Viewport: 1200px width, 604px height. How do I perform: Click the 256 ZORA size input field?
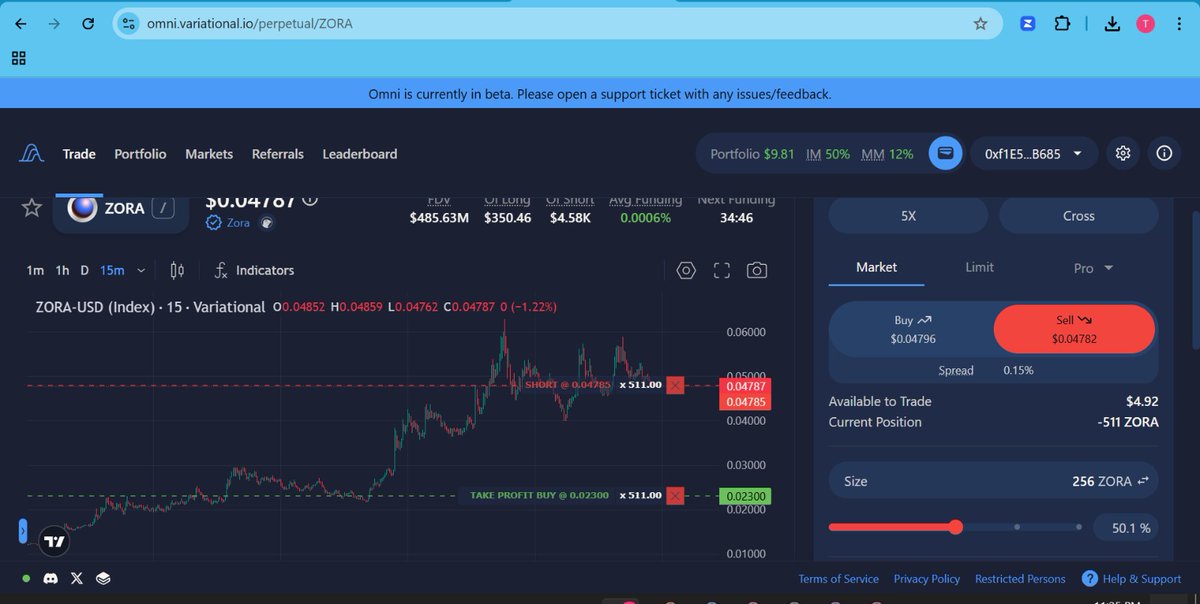(993, 481)
